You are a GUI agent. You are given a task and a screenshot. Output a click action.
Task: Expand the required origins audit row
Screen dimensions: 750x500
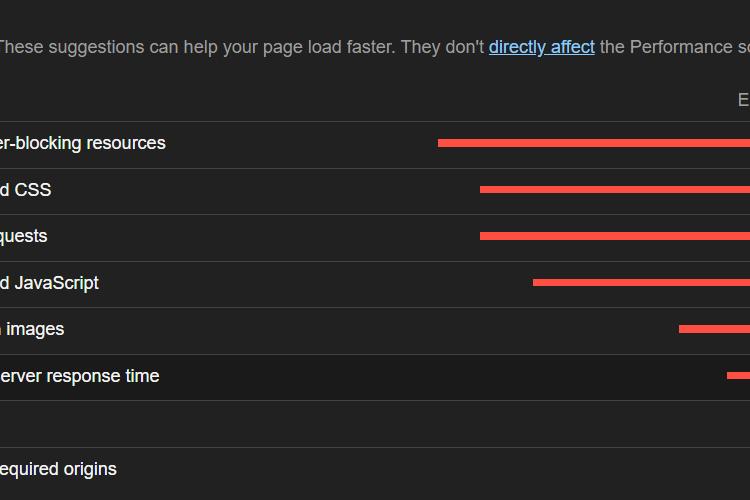(58, 469)
